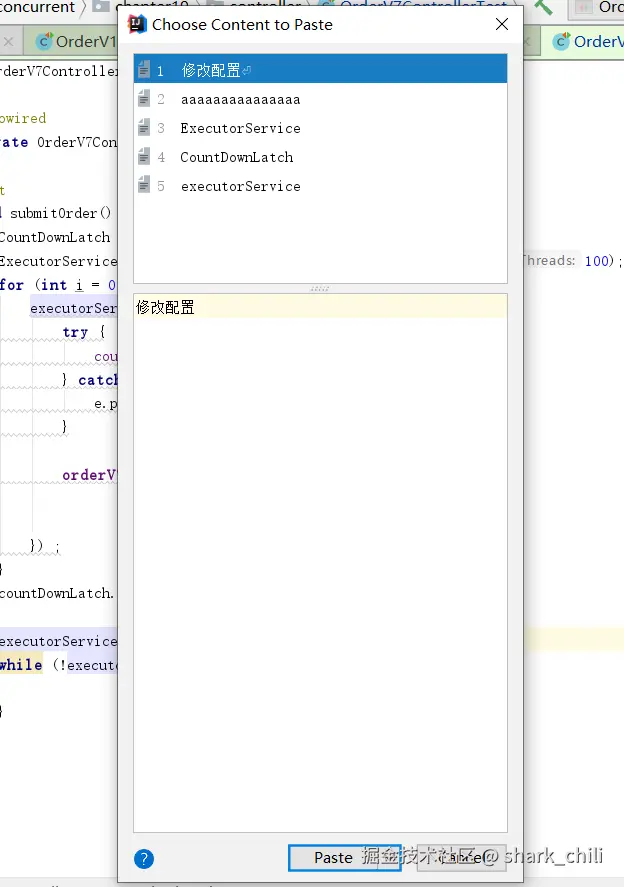Click the document icon beside CountDownLatch entry

(144, 156)
